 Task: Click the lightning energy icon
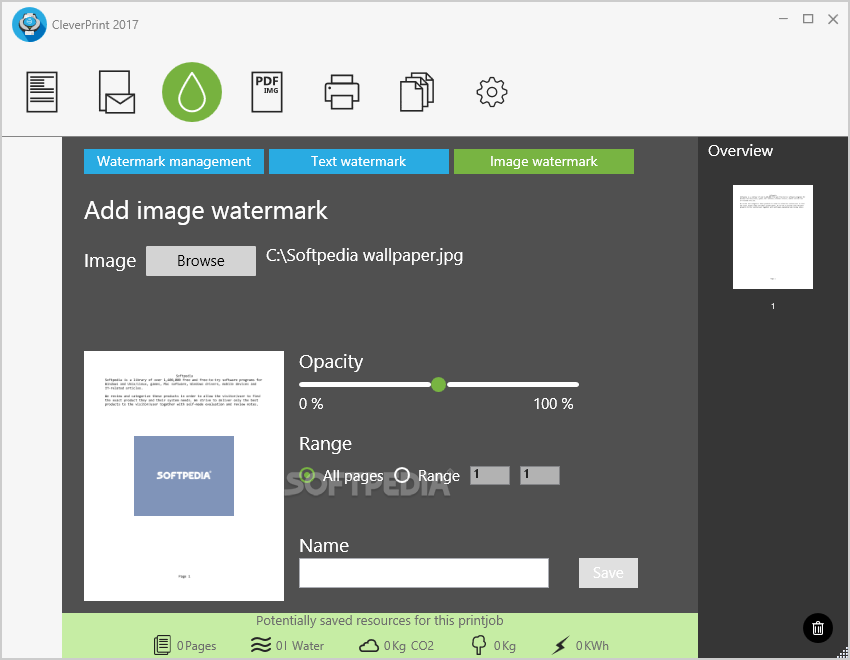tap(560, 645)
